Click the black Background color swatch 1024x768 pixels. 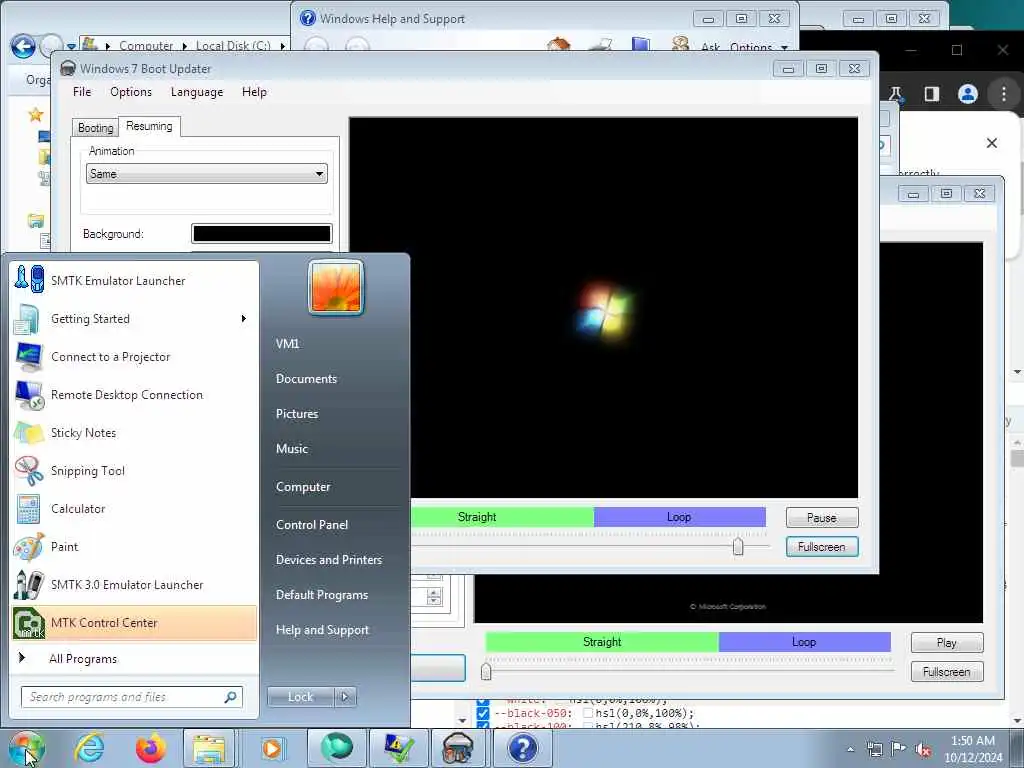261,234
